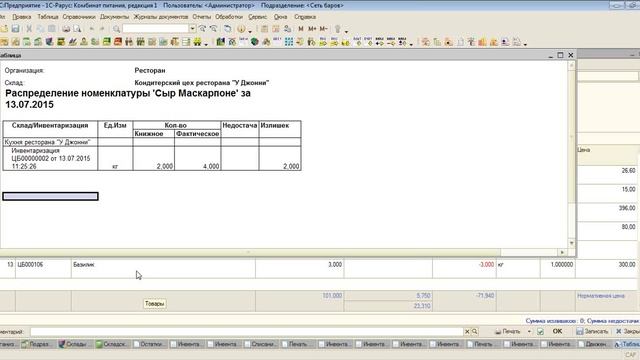Click the M memory toolbar button
The image size is (640, 360).
coord(301,29)
